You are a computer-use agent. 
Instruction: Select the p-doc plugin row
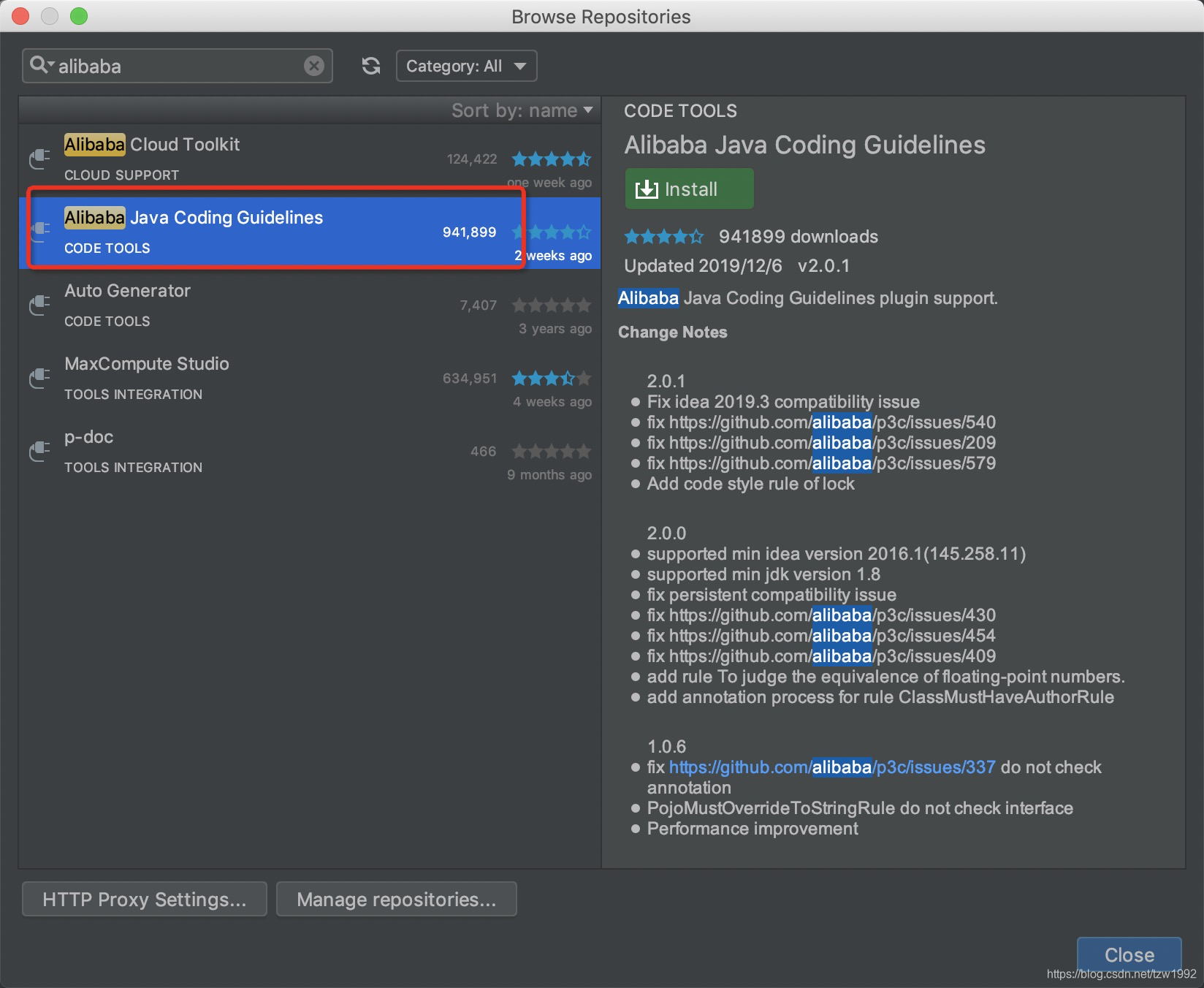tap(310, 452)
